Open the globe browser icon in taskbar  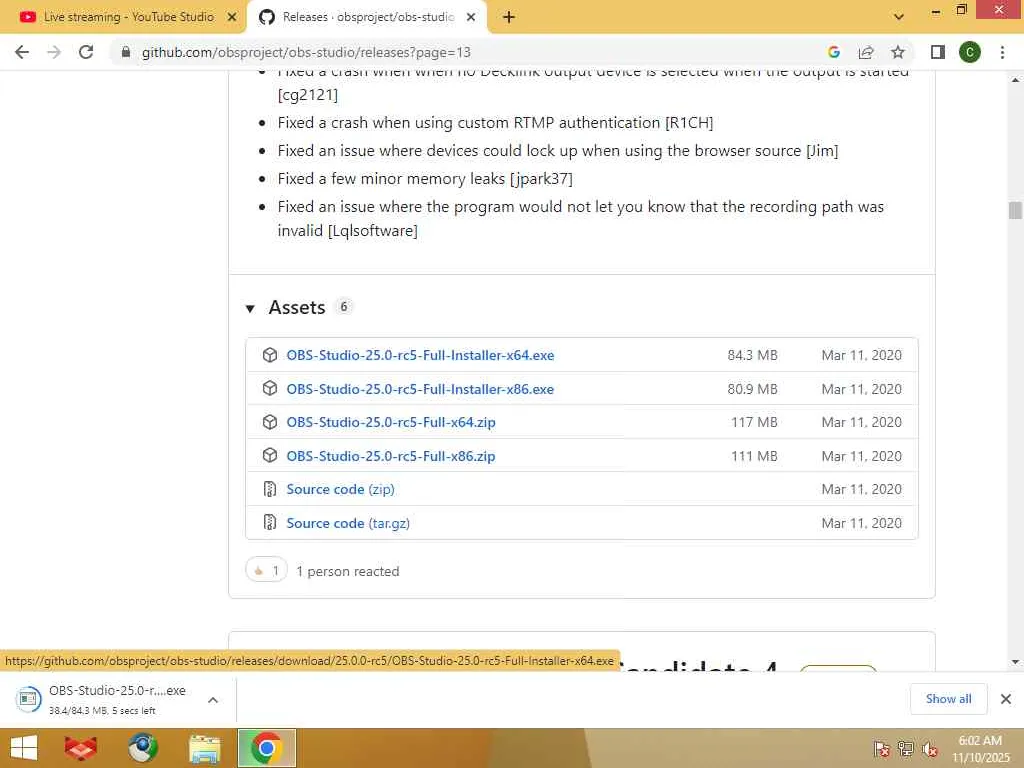point(143,748)
